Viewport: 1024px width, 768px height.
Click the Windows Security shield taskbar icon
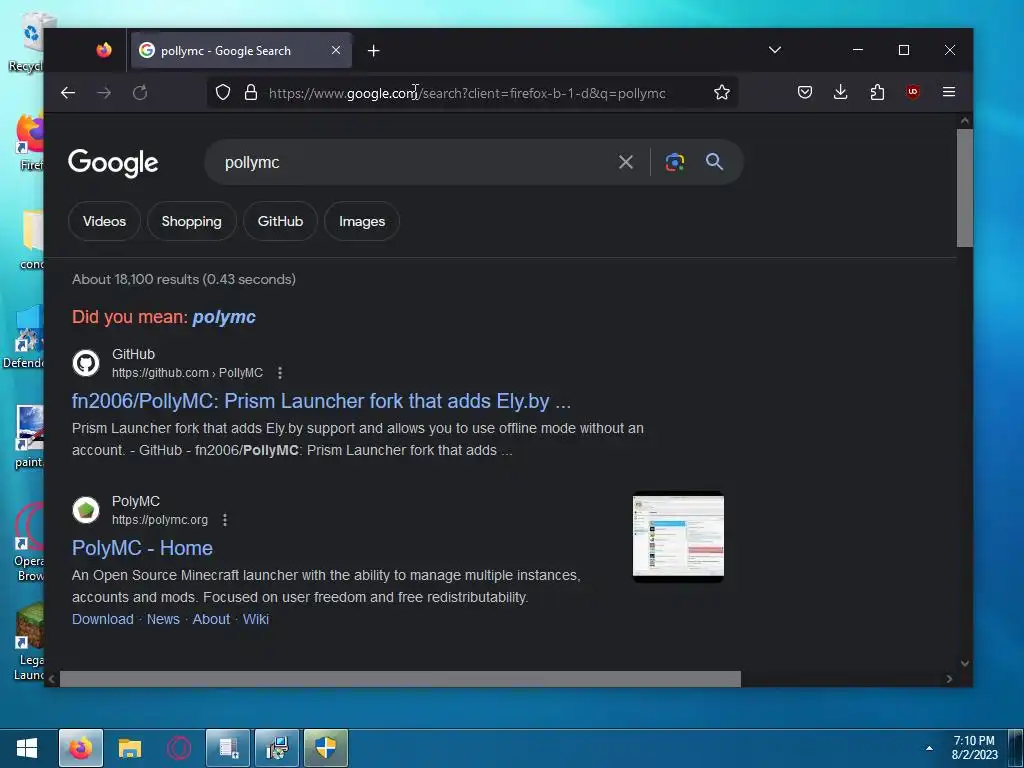(x=326, y=748)
